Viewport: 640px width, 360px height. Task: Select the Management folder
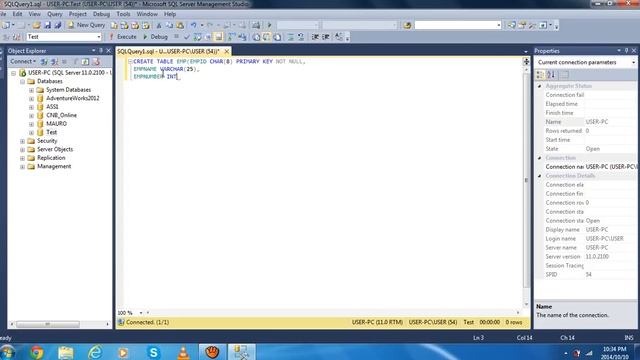[54, 167]
